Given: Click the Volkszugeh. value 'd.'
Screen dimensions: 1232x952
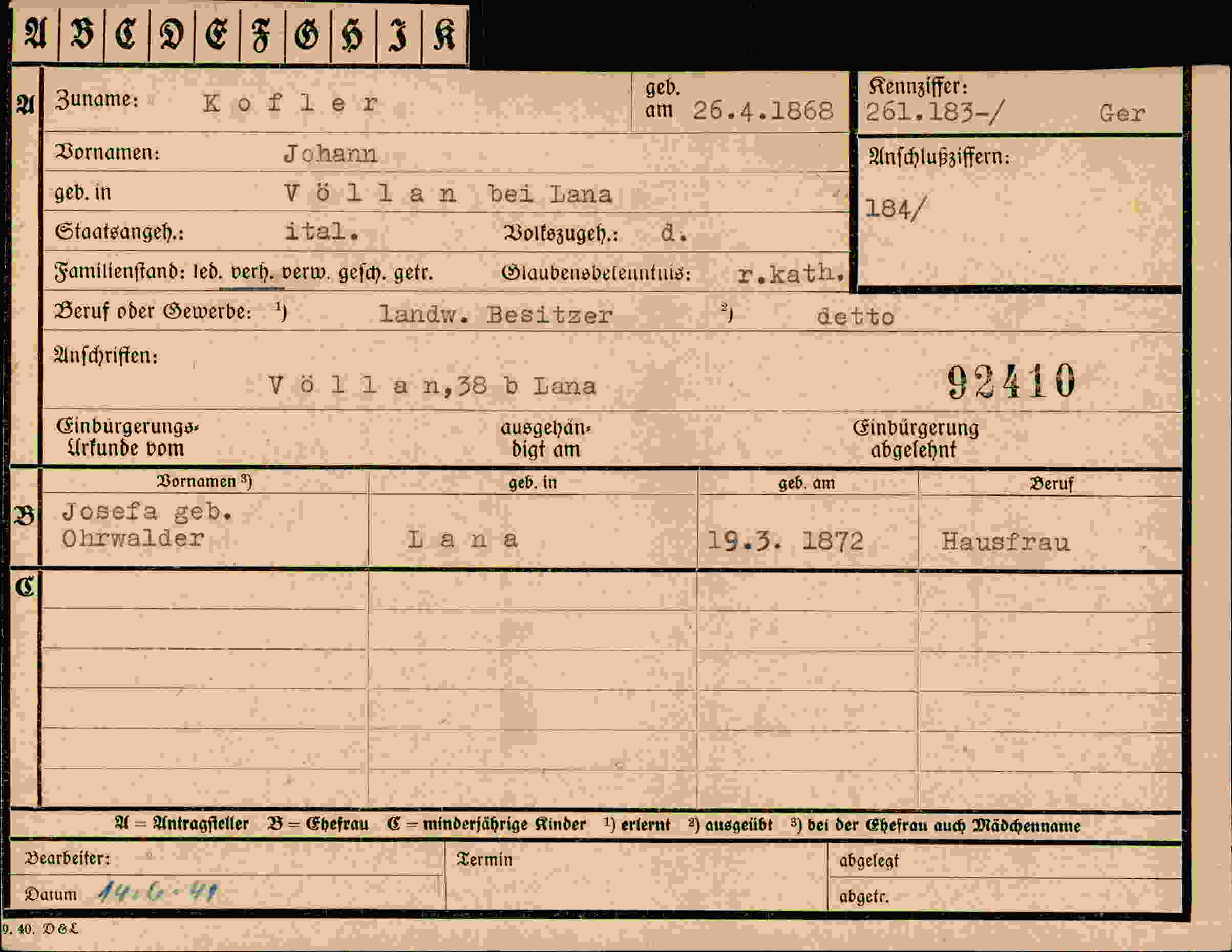Looking at the screenshot, I should [673, 232].
